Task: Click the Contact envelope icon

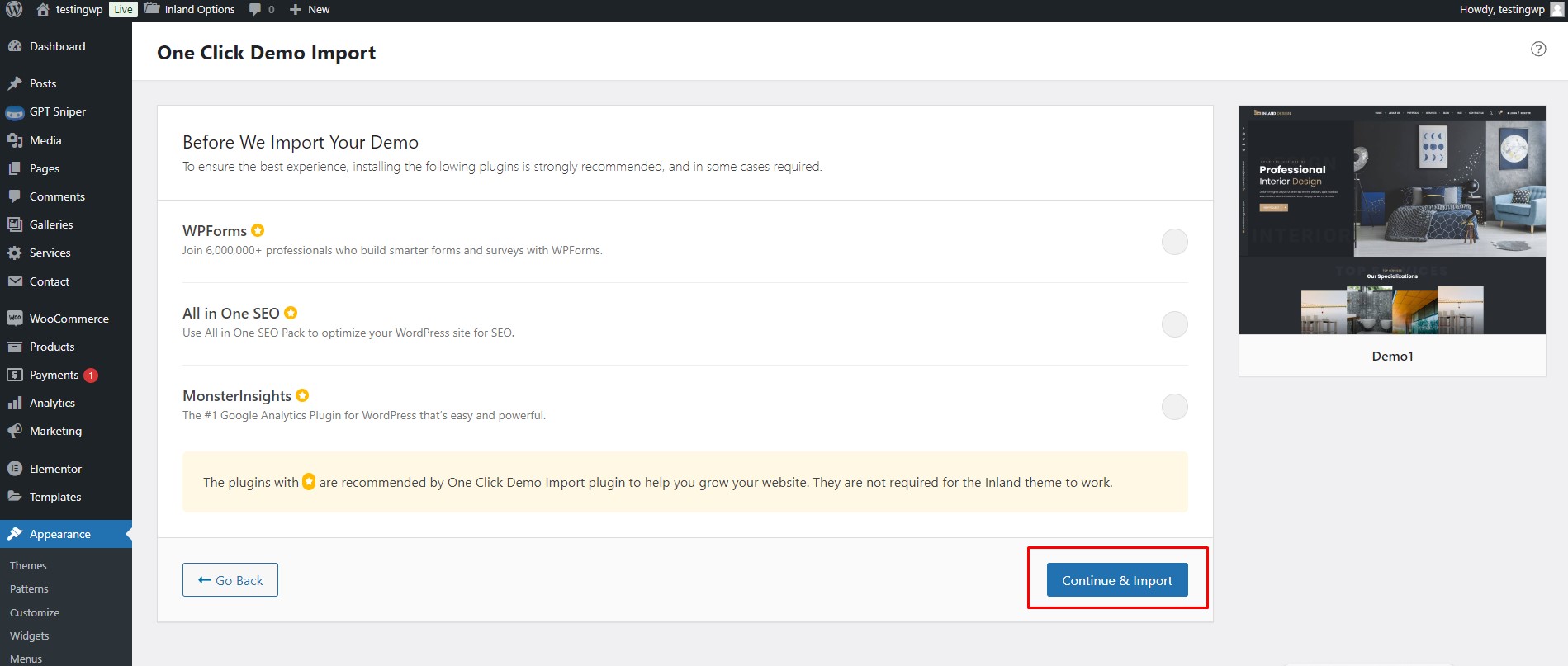Action: [x=15, y=281]
